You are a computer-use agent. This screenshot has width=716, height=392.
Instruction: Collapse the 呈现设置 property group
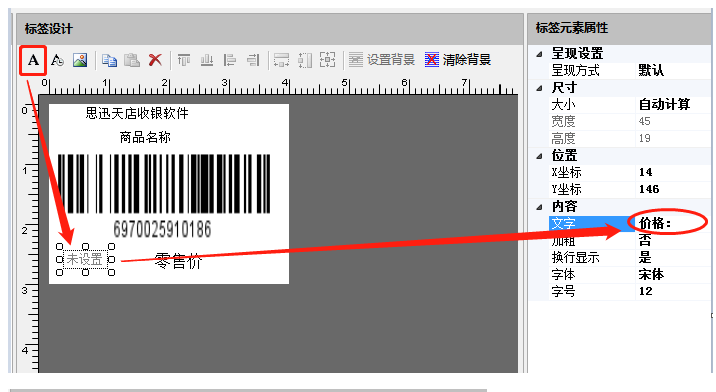[539, 54]
